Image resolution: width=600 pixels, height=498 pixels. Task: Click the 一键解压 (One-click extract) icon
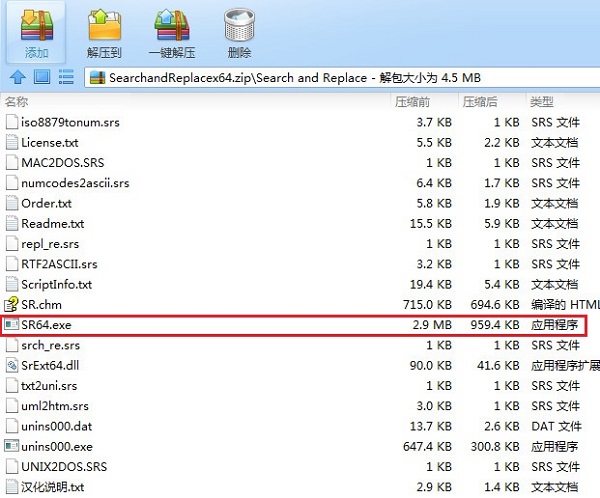coord(172,25)
